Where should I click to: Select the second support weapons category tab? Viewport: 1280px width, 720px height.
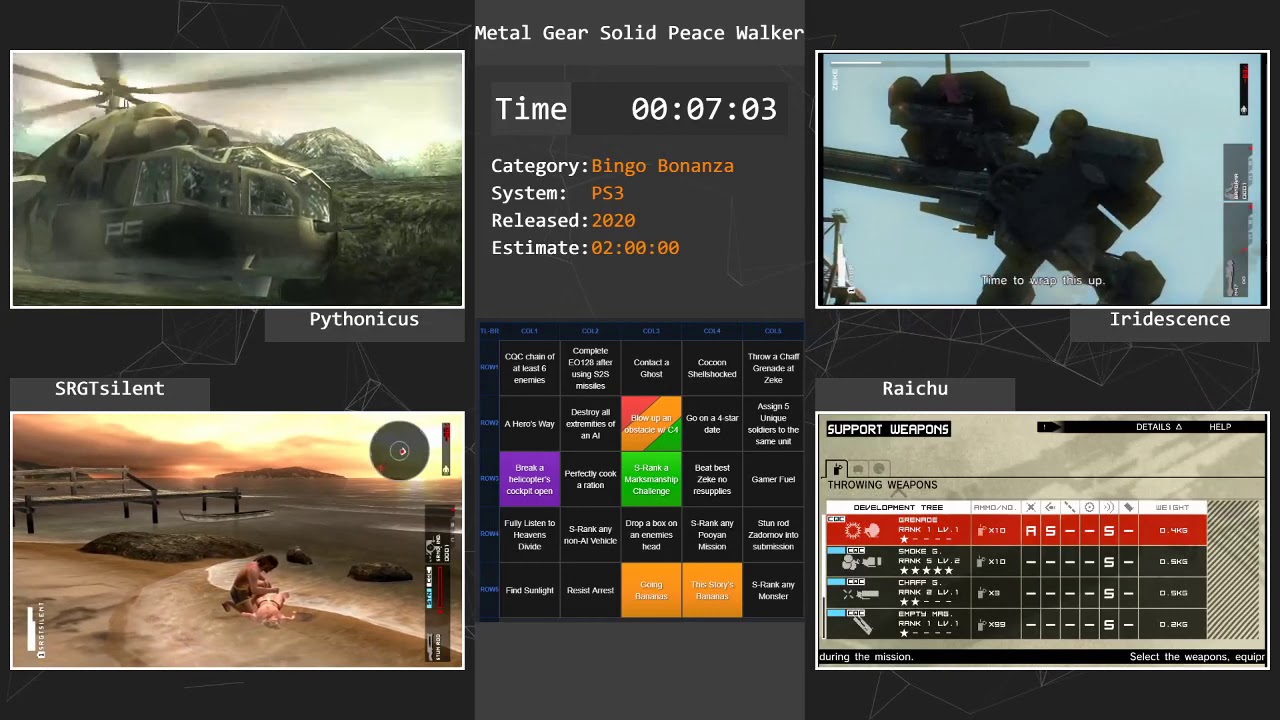tap(858, 468)
